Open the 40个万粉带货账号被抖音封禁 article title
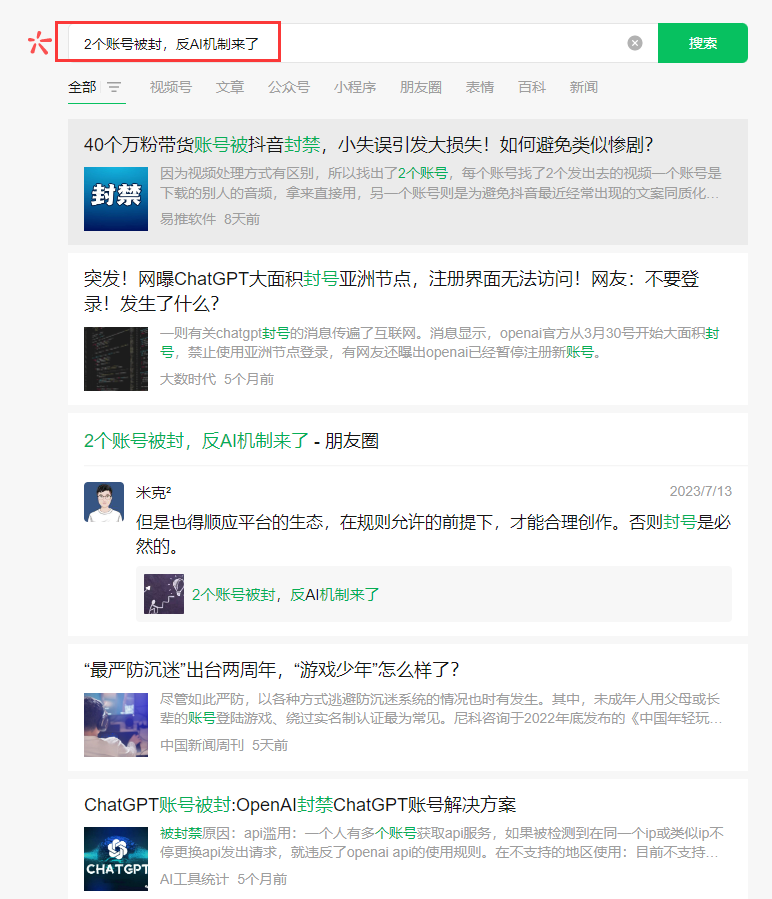This screenshot has width=772, height=899. [368, 144]
